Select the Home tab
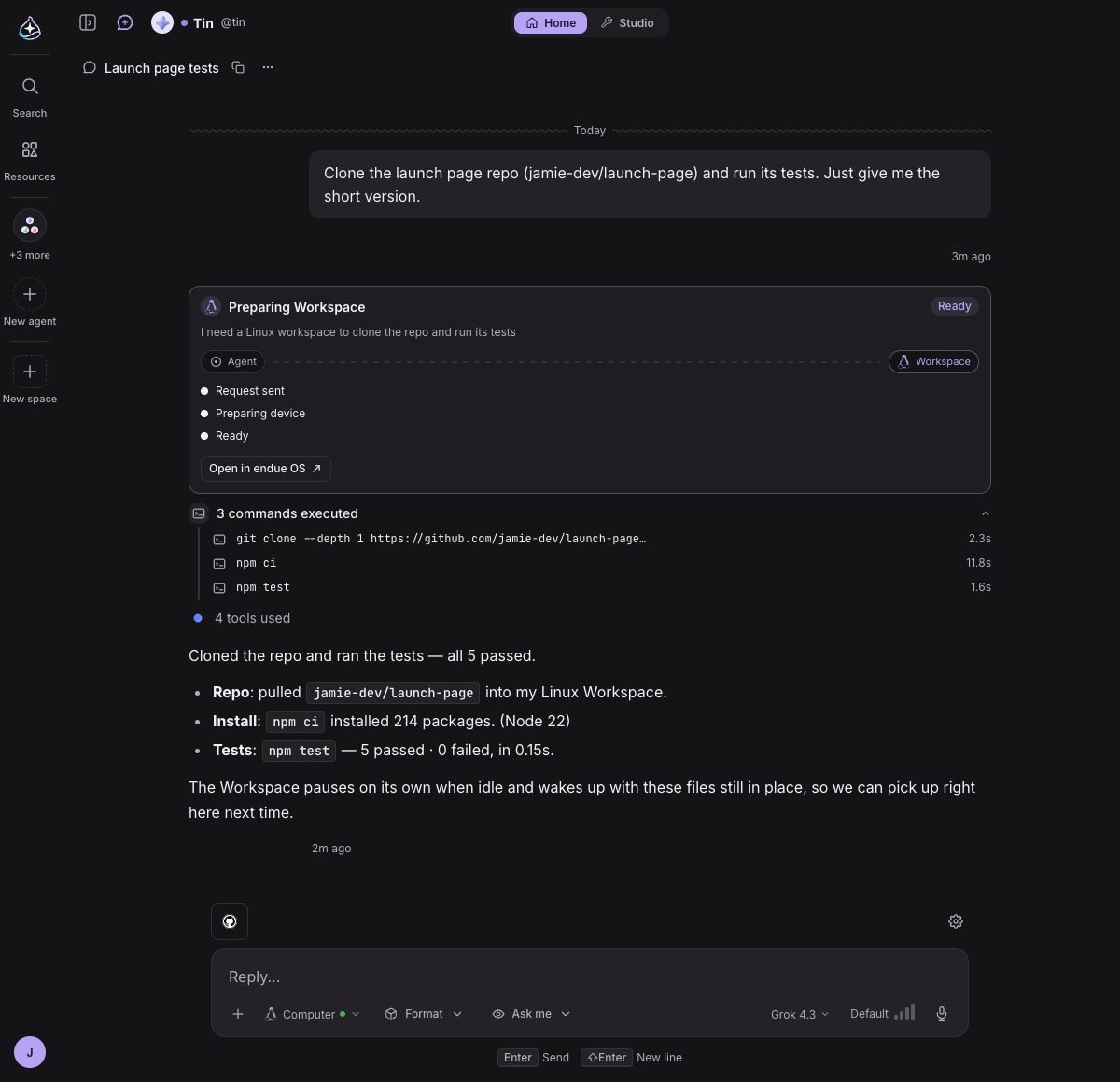This screenshot has height=1082, width=1120. pyautogui.click(x=551, y=22)
